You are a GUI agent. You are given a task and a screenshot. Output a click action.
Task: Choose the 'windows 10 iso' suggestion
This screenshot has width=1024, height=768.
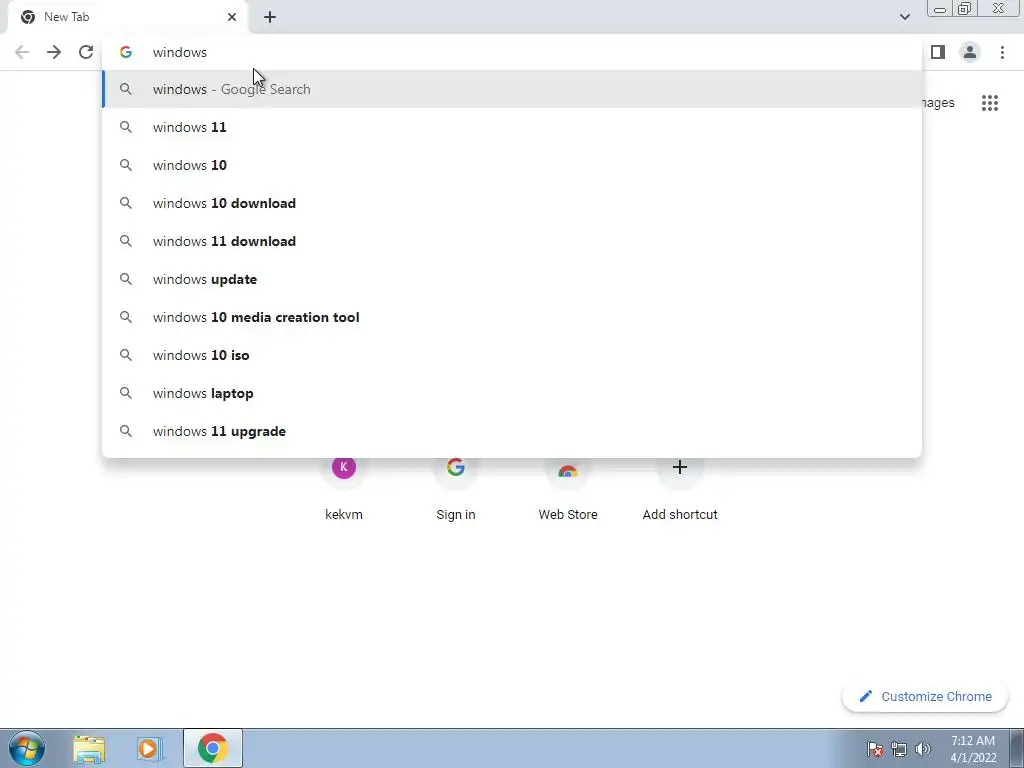512,355
